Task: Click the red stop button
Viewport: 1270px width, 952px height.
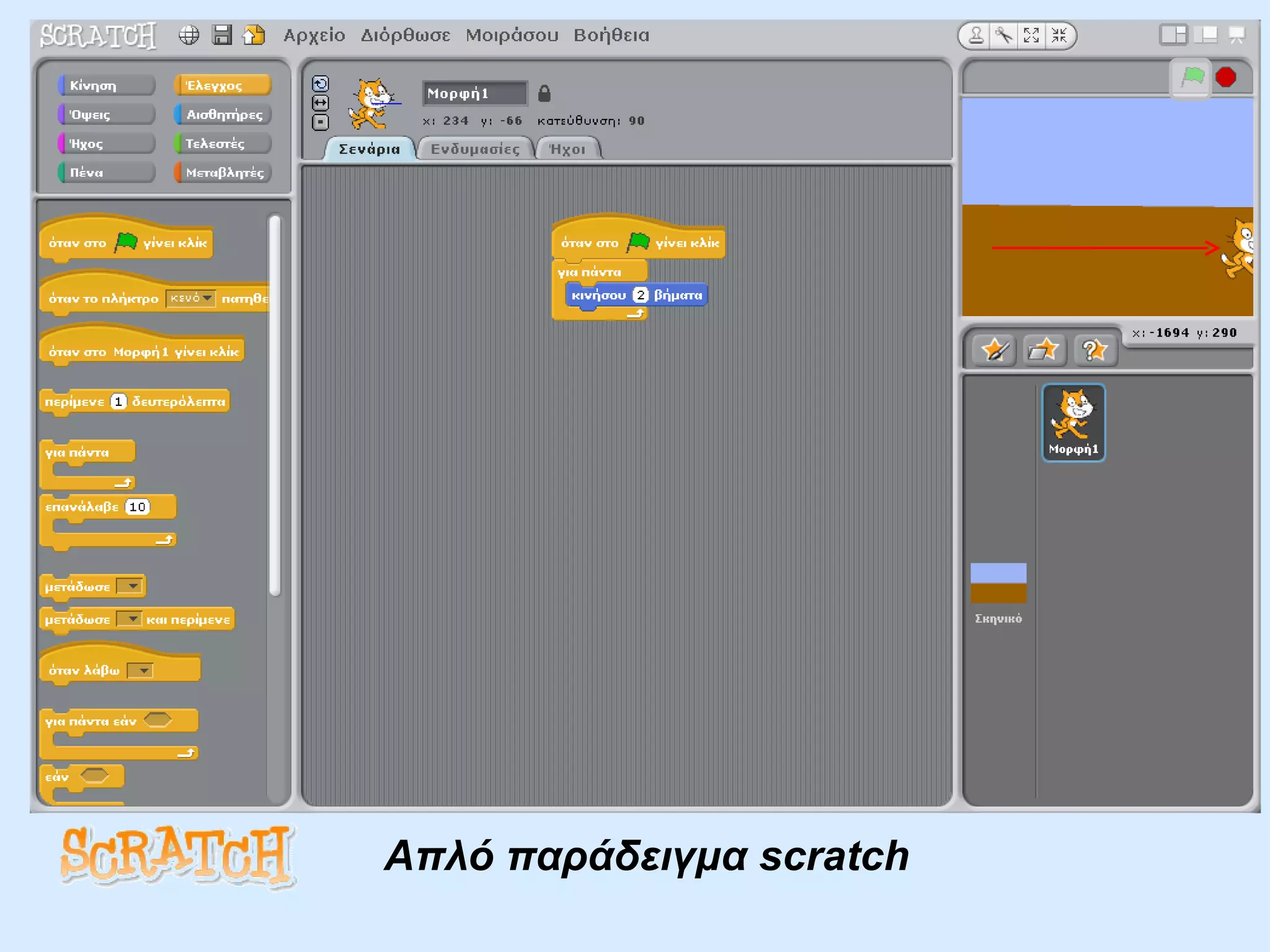Action: coord(1226,77)
